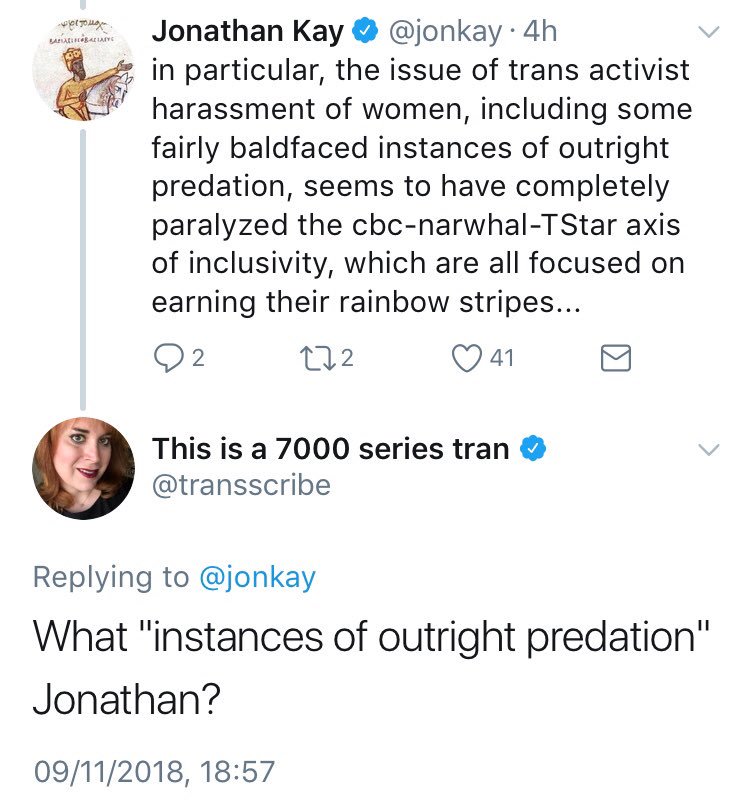View the 41 likes count

pyautogui.click(x=502, y=358)
